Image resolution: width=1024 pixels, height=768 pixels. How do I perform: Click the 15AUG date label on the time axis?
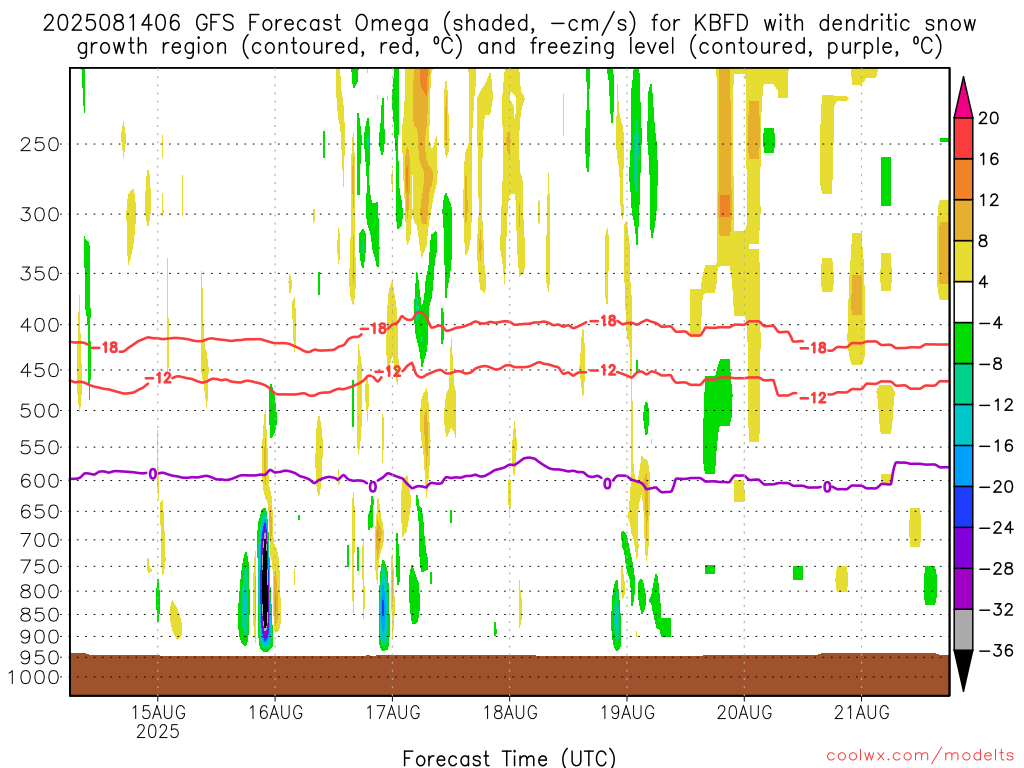158,712
